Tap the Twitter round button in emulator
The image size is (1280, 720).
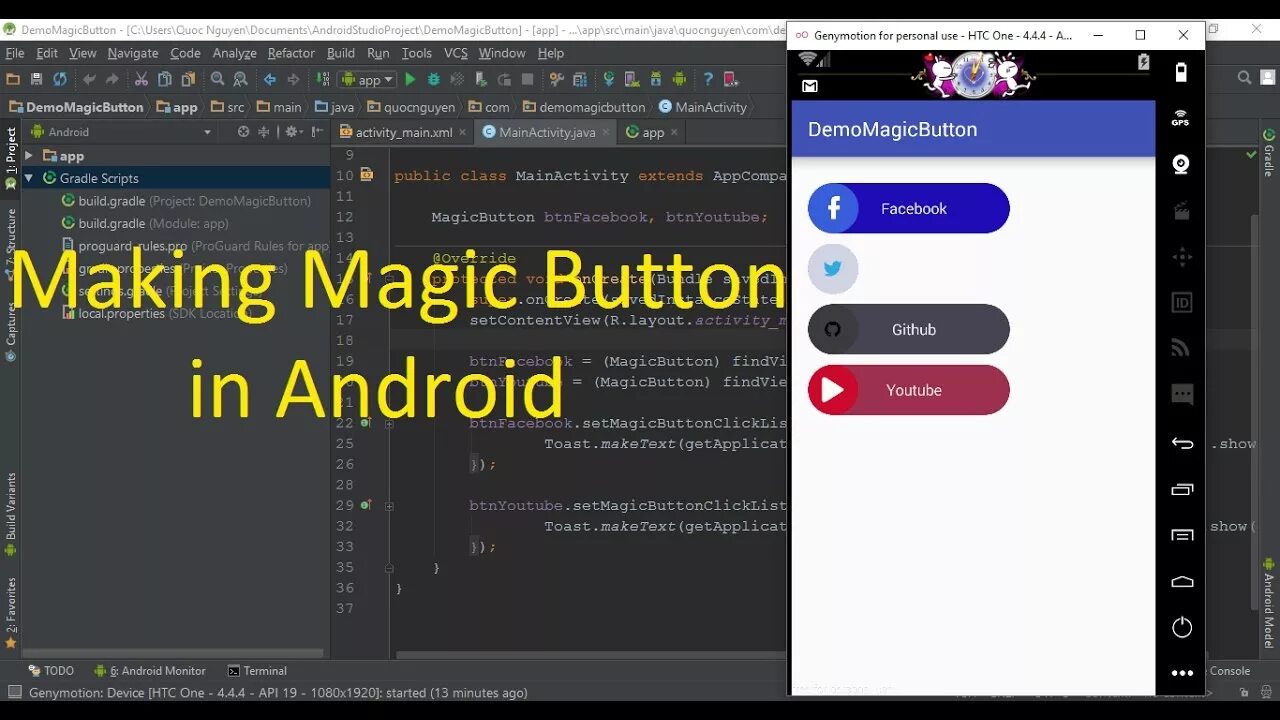coord(833,269)
